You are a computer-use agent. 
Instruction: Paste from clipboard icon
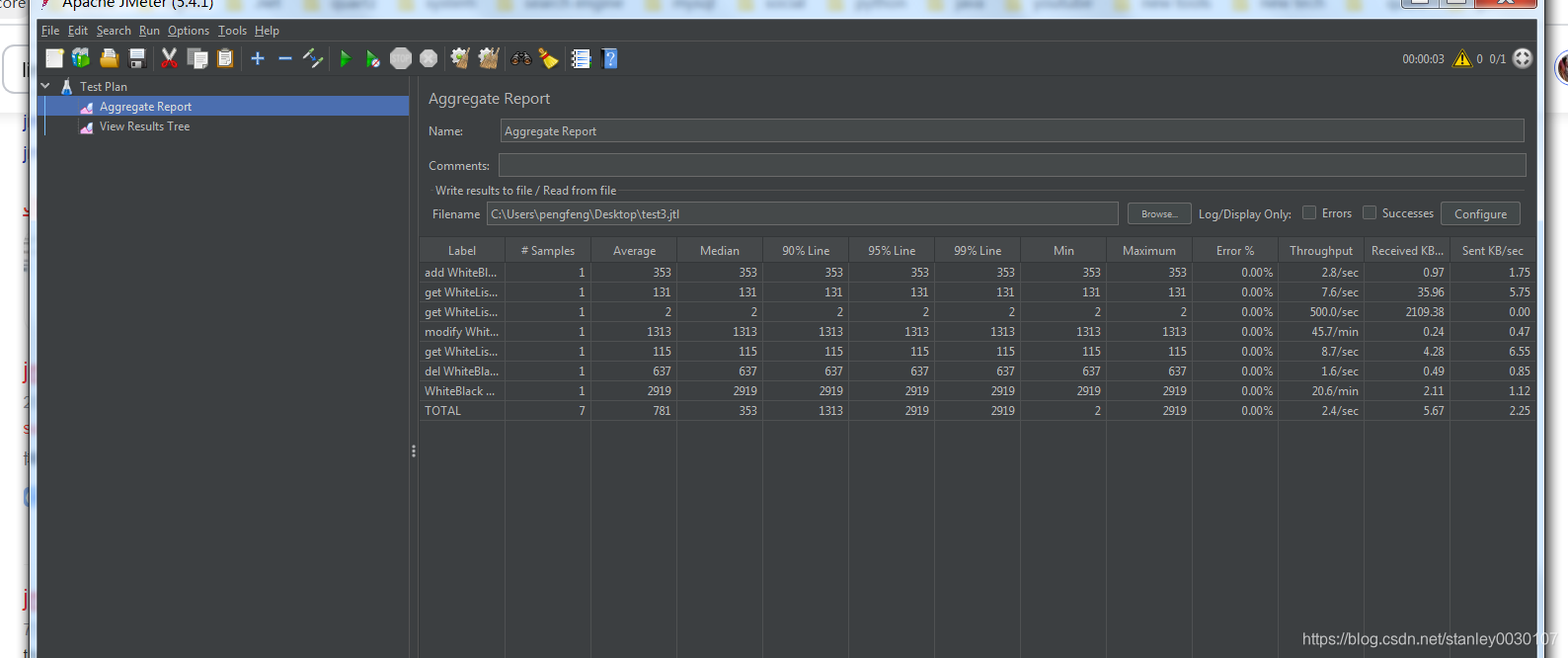point(225,59)
